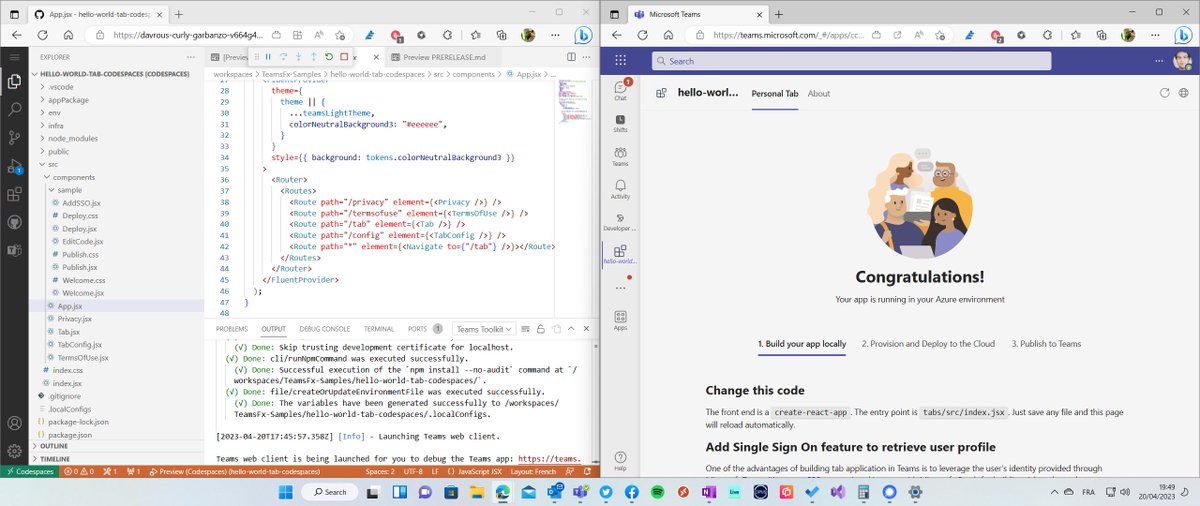Switch to the TERMINAL tab
This screenshot has height=506, width=1200.
[x=379, y=329]
